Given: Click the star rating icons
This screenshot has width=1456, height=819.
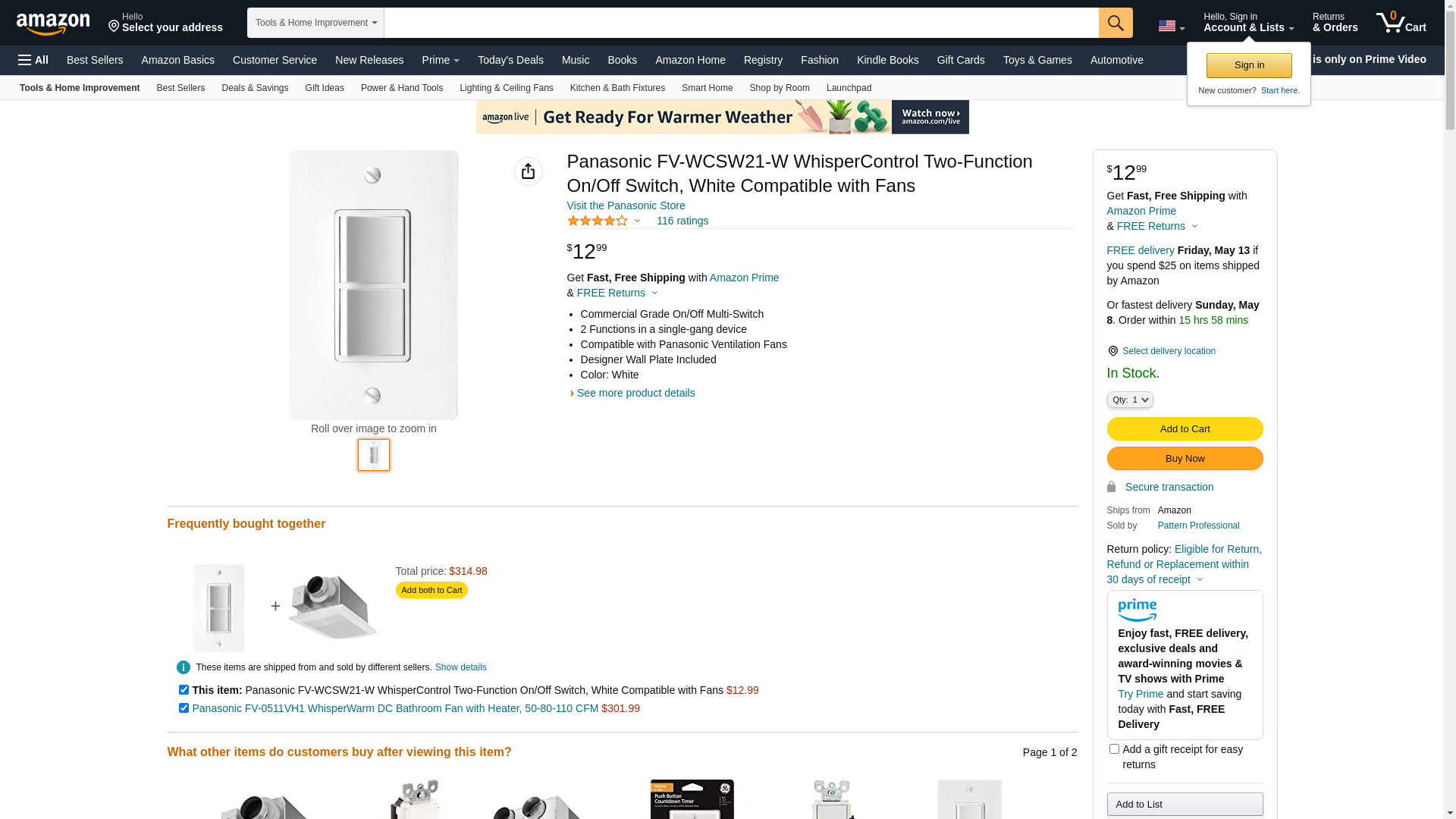Looking at the screenshot, I should point(598,221).
